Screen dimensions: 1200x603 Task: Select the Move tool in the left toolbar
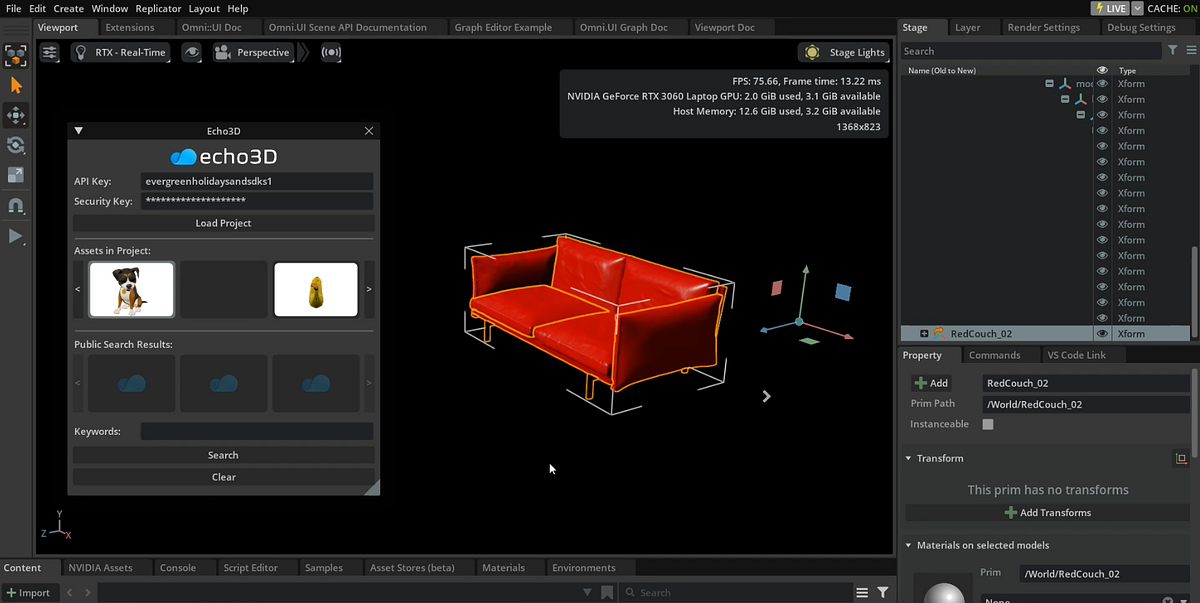tap(15, 115)
